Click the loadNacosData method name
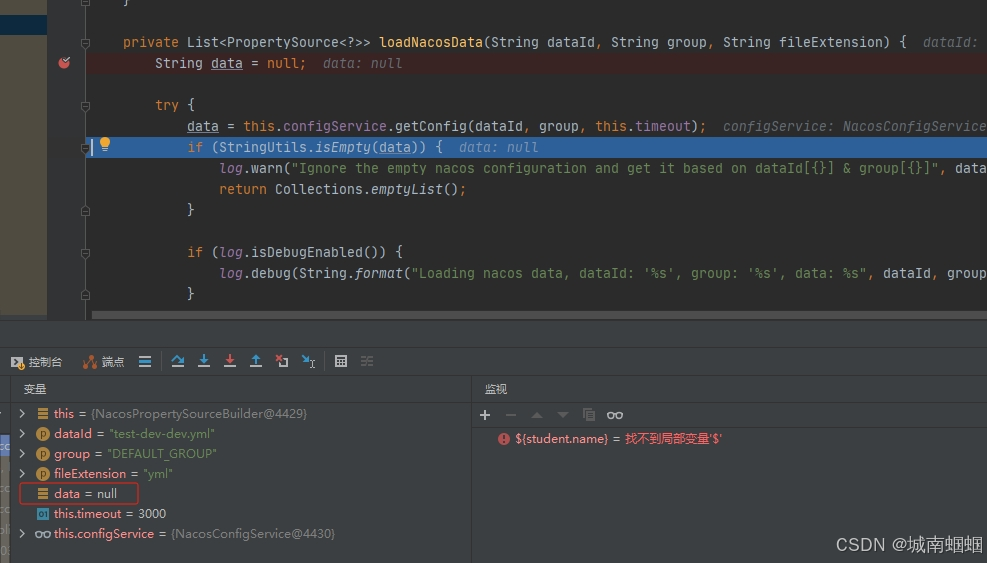Image resolution: width=987 pixels, height=563 pixels. (431, 42)
